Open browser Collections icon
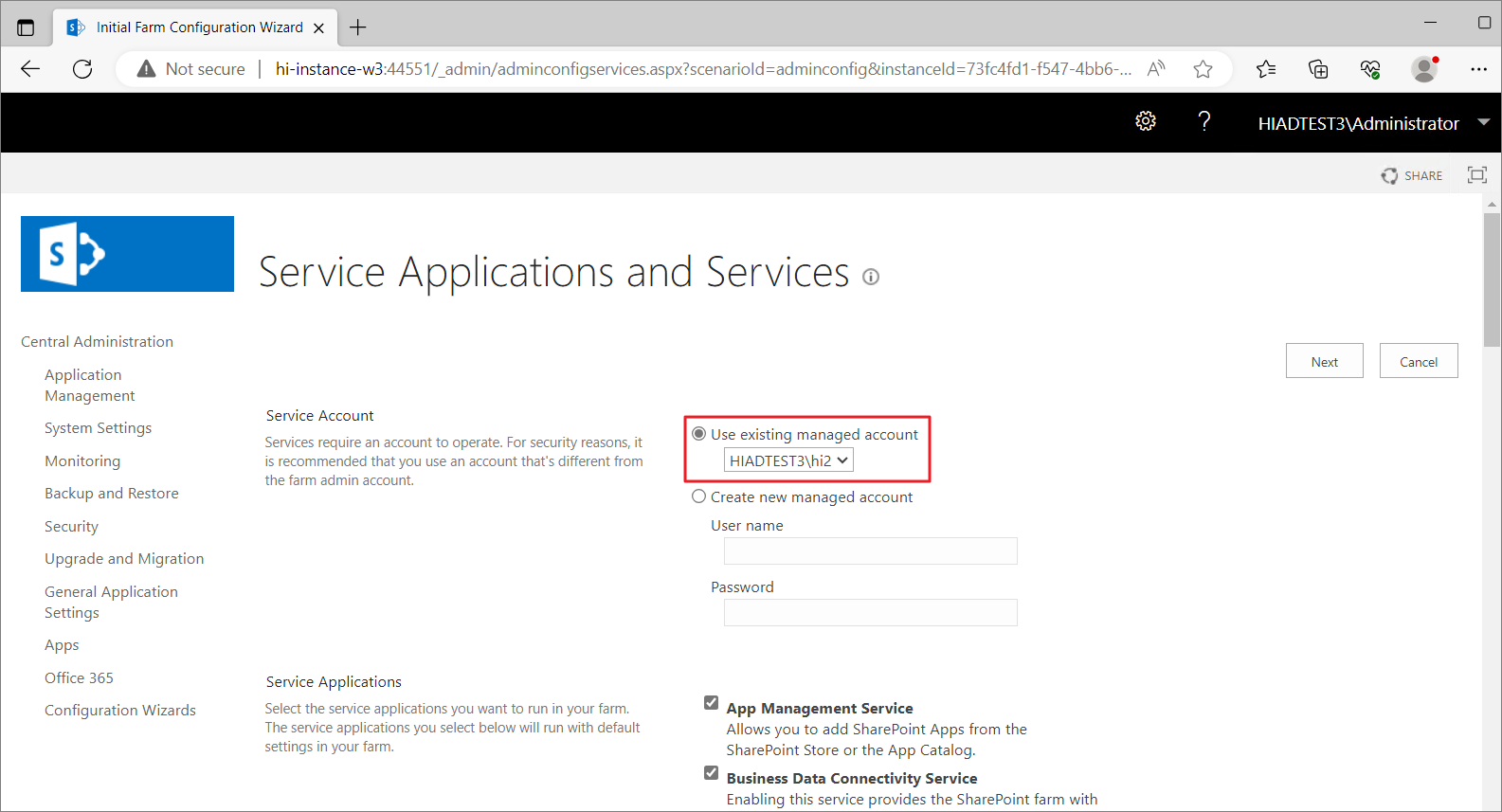 [1318, 68]
